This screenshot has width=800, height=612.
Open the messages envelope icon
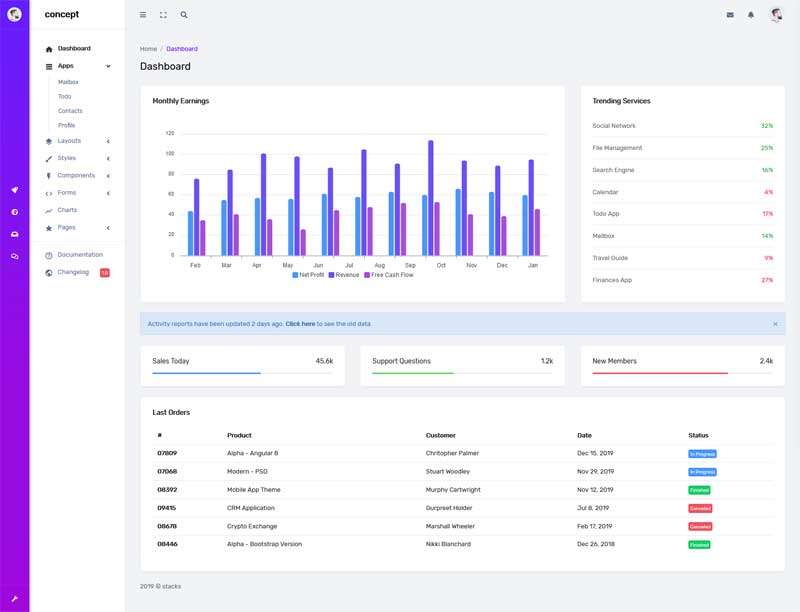click(730, 14)
